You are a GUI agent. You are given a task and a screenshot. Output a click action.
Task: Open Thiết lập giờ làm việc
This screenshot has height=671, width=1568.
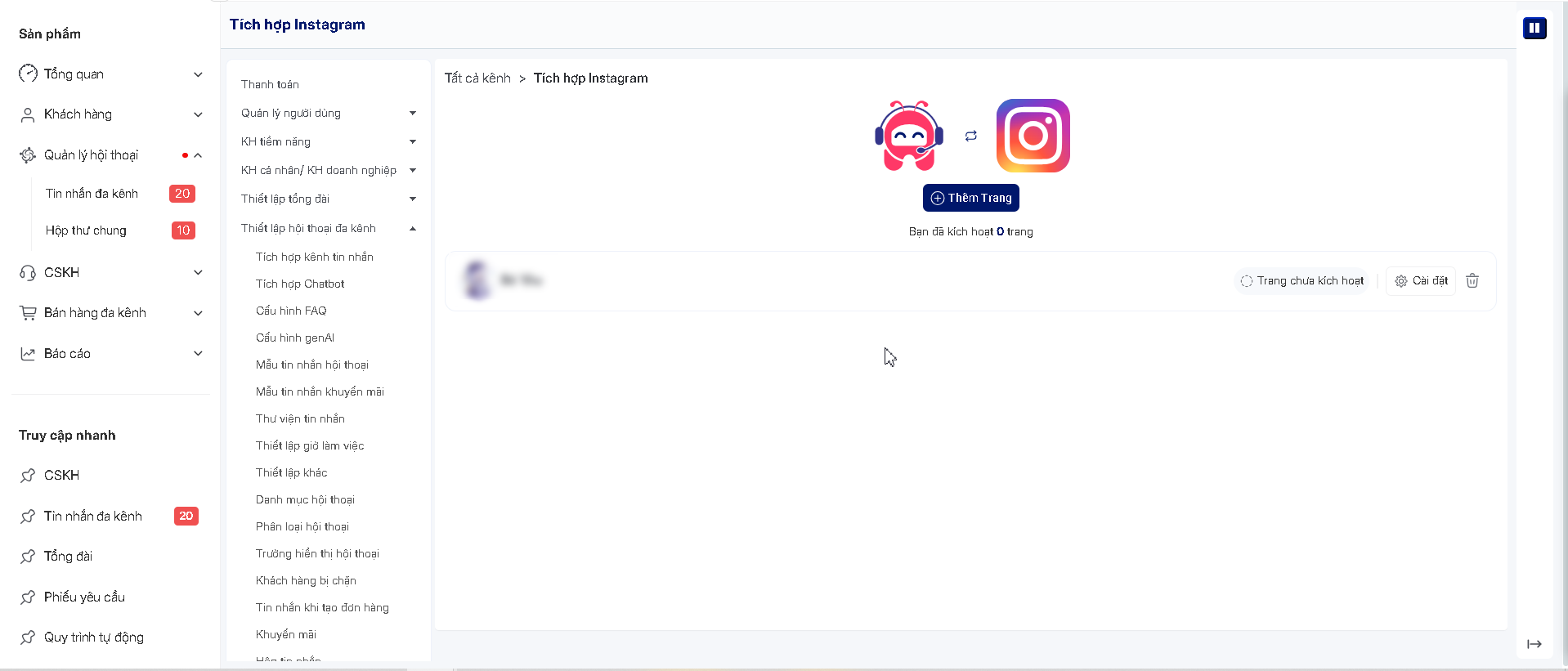[x=310, y=445]
